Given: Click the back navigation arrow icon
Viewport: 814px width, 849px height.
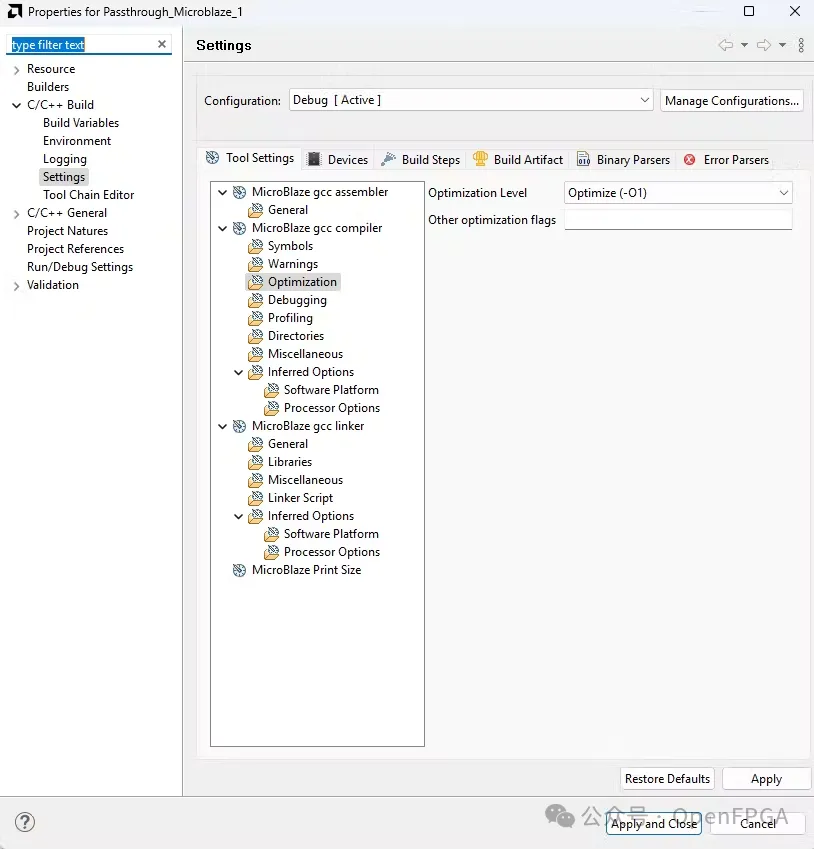Looking at the screenshot, I should [726, 45].
